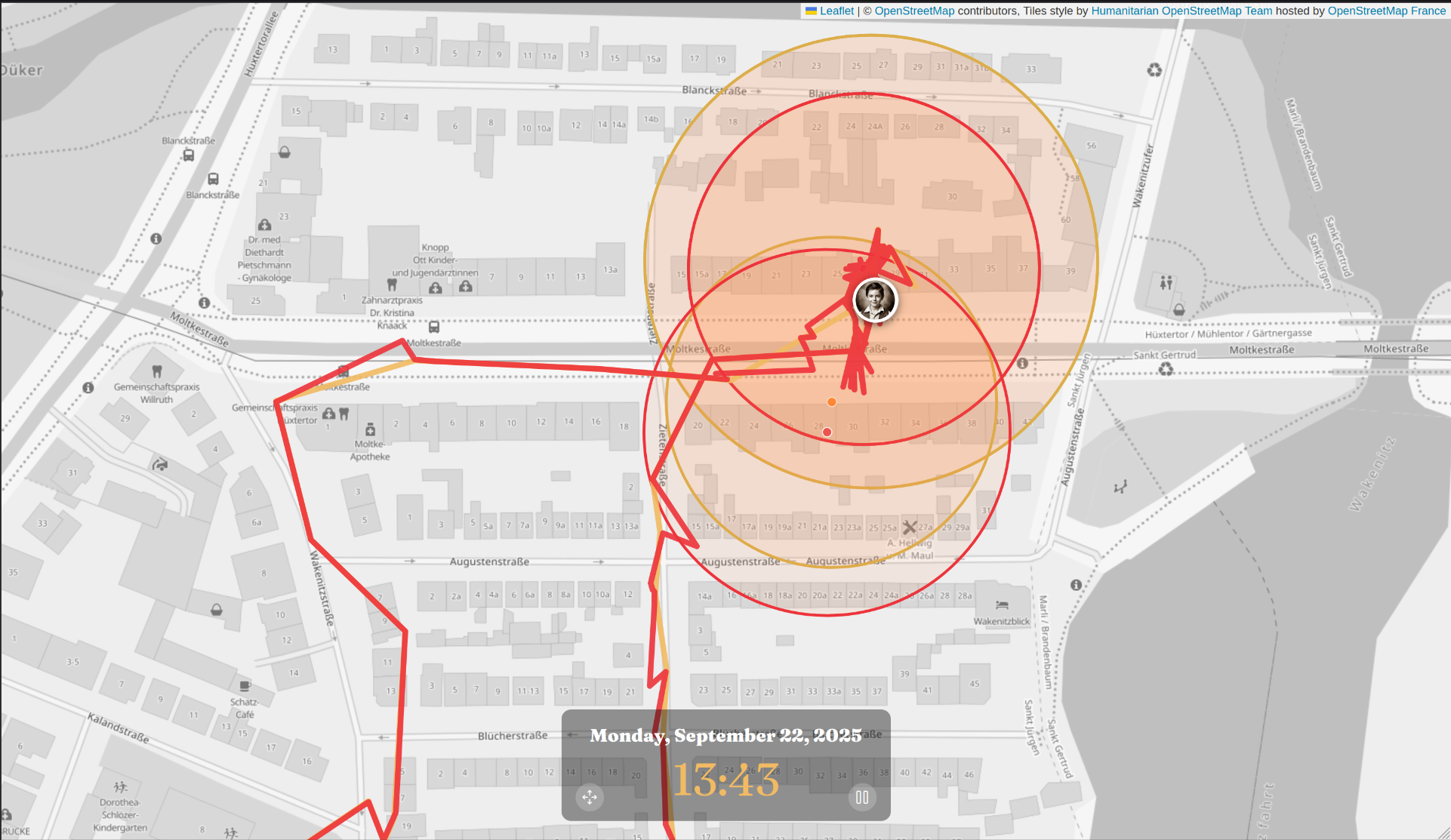Screen dimensions: 1451x840
Task: Click the four-arrow move icon
Action: [x=590, y=797]
